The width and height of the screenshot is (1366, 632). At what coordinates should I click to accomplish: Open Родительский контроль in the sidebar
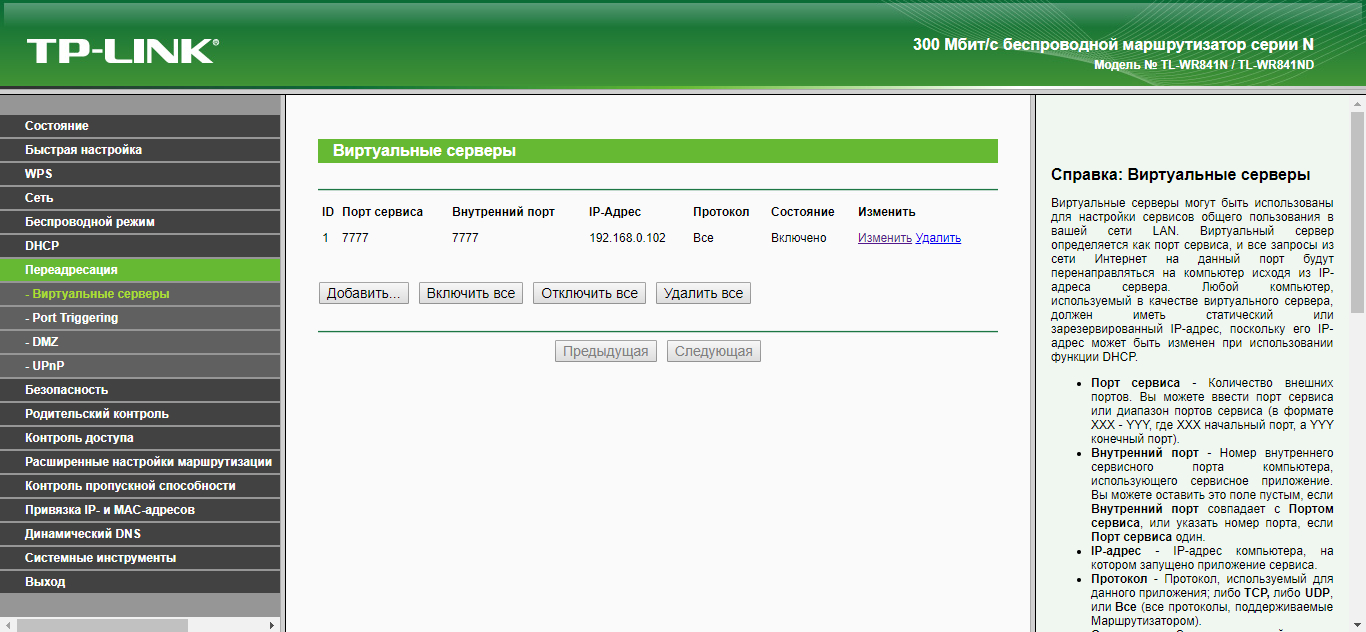pyautogui.click(x=140, y=414)
